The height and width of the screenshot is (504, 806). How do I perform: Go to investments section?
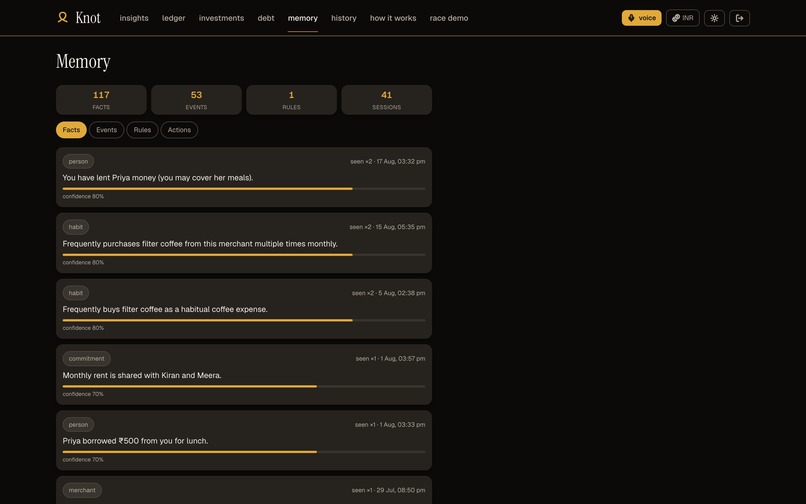point(222,18)
